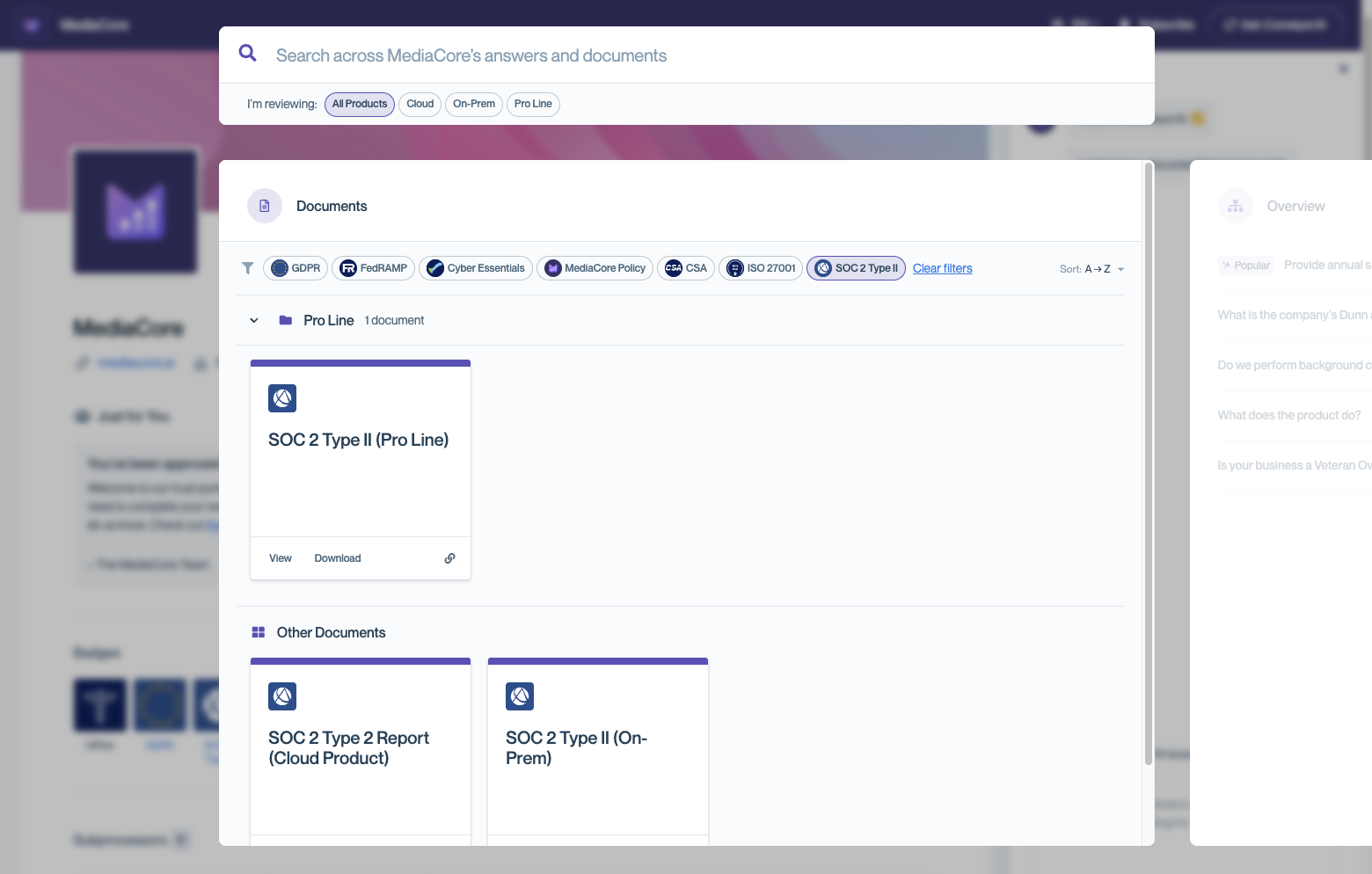Select the All Products reviewing chip

click(x=360, y=104)
